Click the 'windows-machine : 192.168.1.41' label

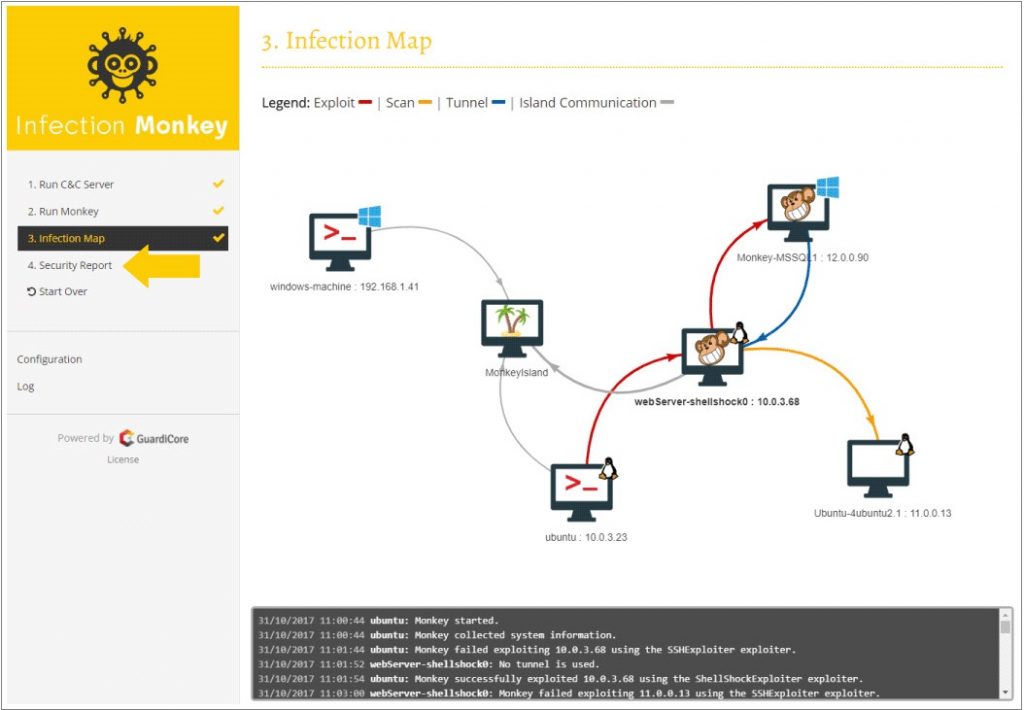[344, 287]
